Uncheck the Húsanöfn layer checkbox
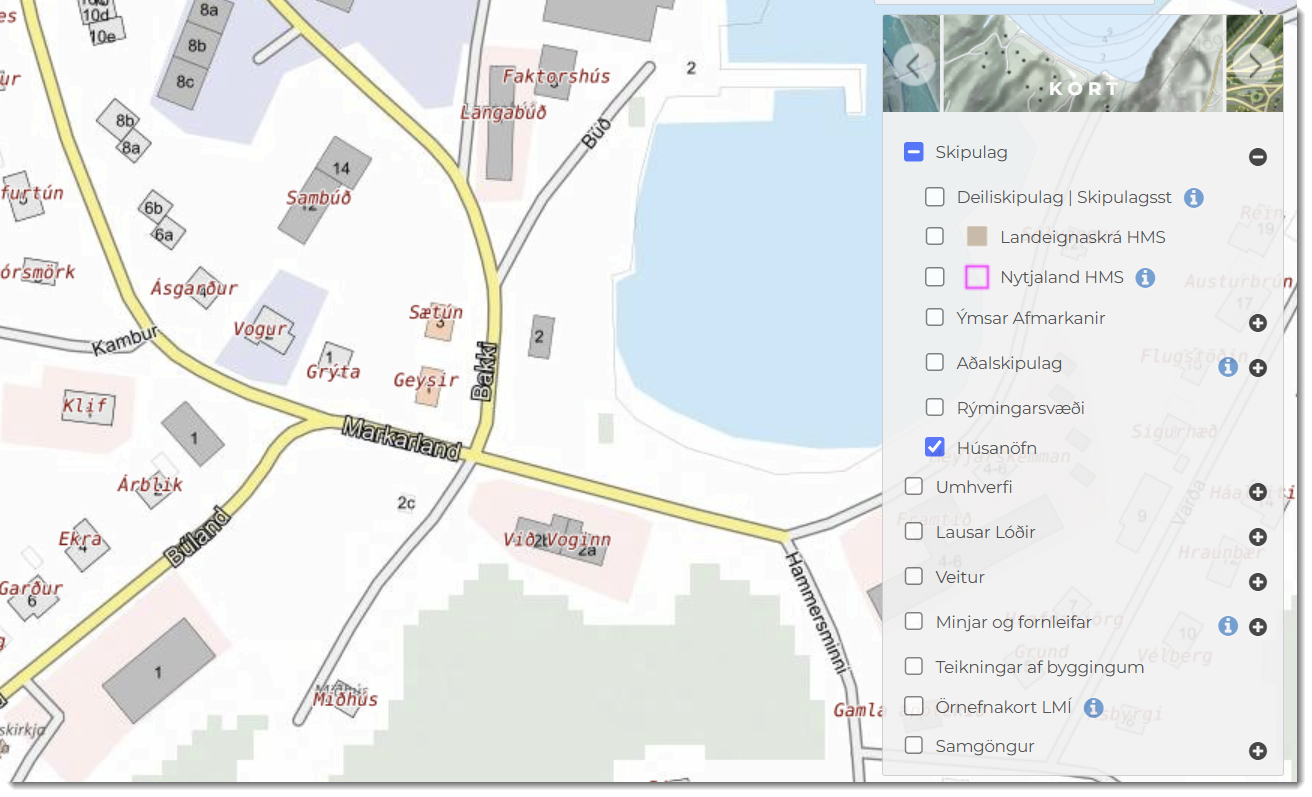This screenshot has width=1312, height=797. tap(935, 447)
